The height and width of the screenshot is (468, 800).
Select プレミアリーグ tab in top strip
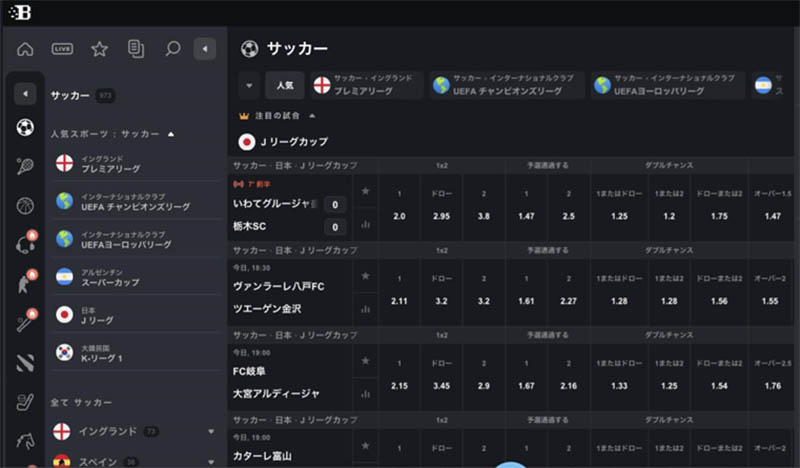click(x=367, y=85)
